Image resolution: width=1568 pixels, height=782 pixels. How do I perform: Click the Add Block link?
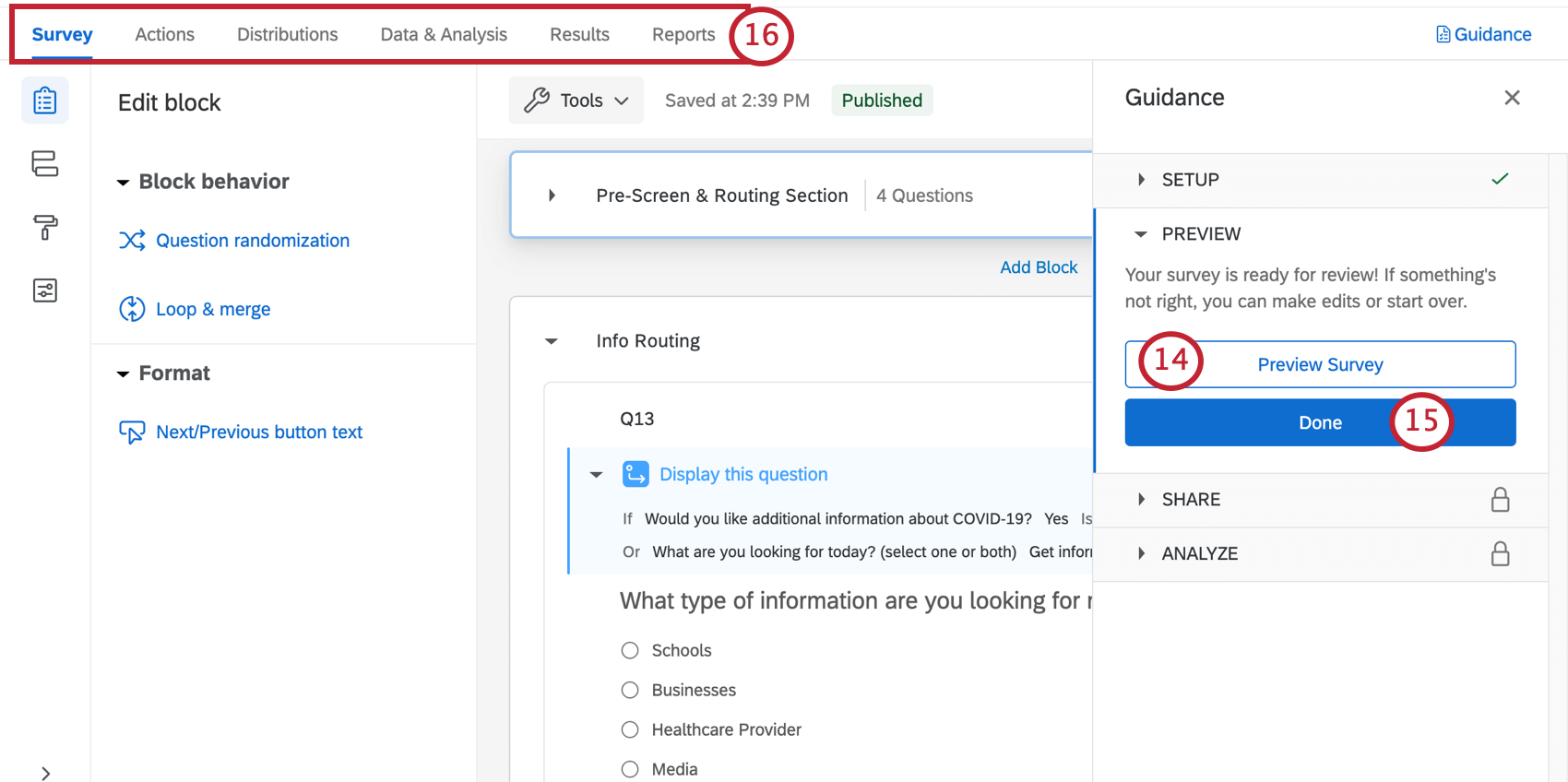coord(1039,267)
